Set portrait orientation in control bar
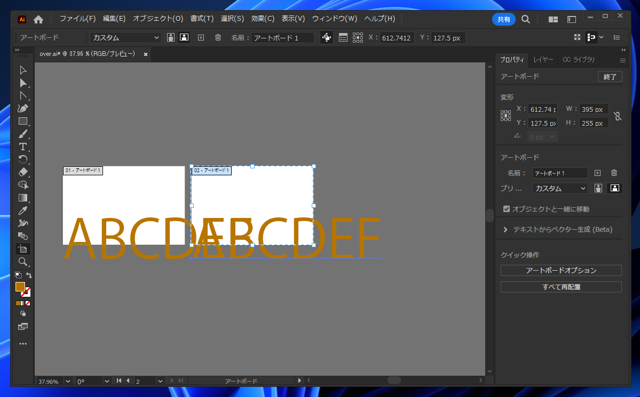 coord(171,38)
